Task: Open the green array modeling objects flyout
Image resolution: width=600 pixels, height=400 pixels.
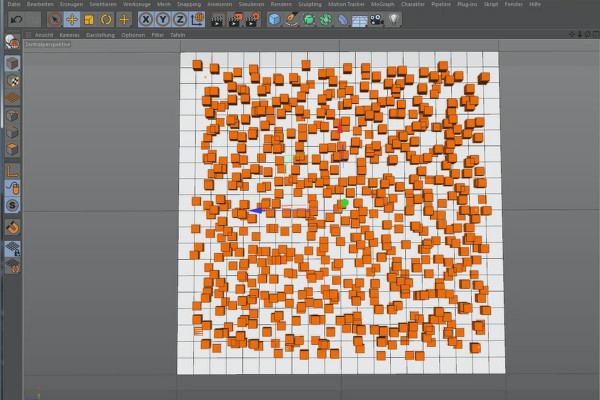Action: 326,20
